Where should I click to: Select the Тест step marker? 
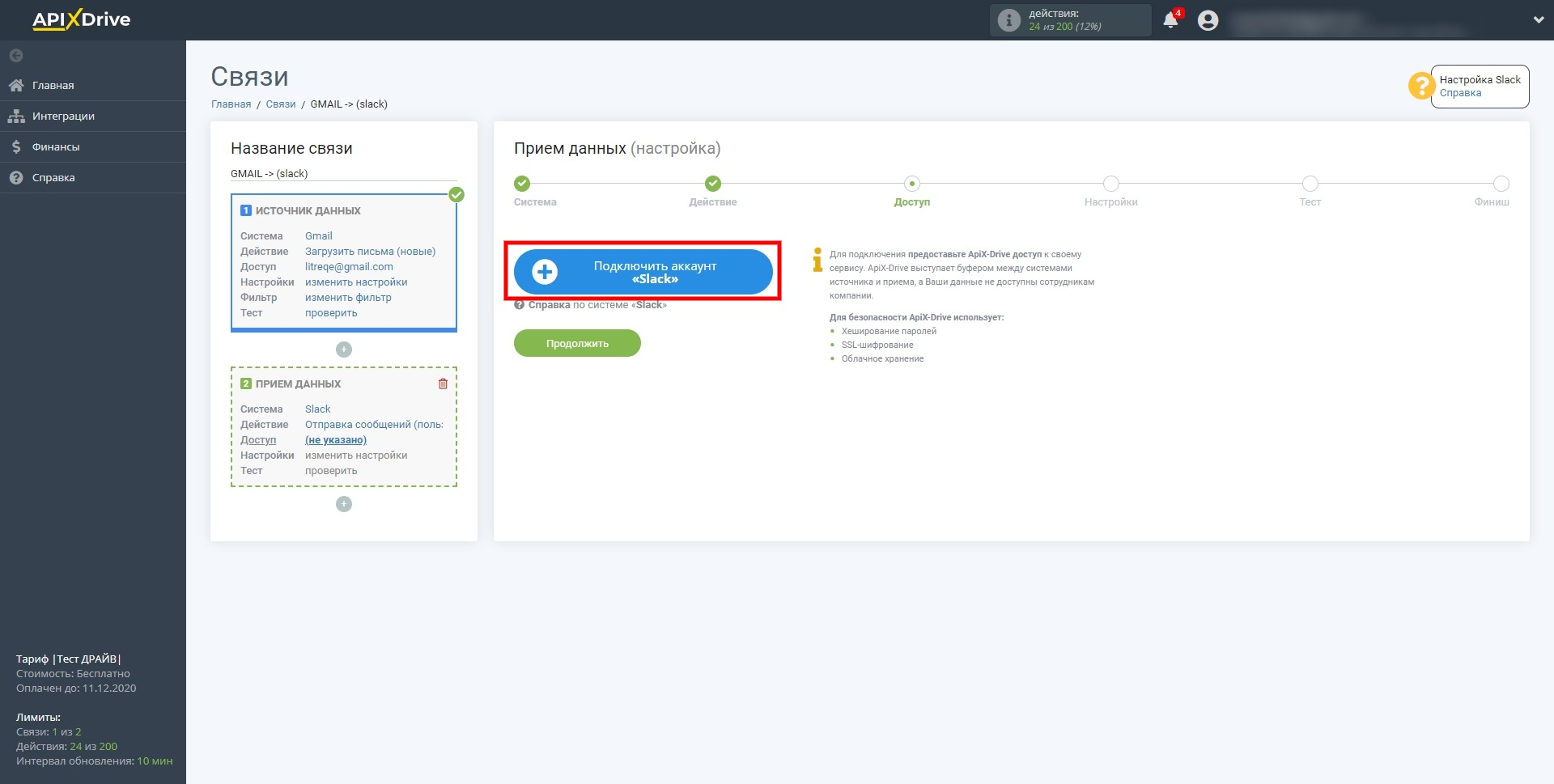[x=1310, y=184]
